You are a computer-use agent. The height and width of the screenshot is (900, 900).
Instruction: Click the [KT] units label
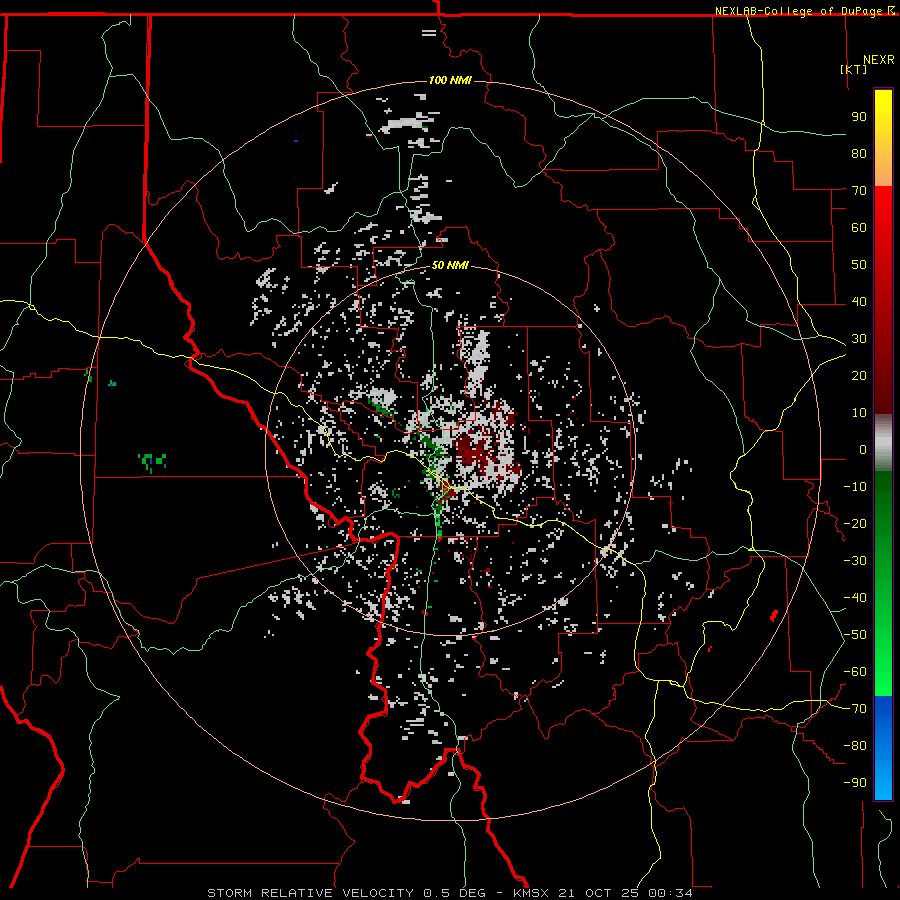click(x=854, y=69)
